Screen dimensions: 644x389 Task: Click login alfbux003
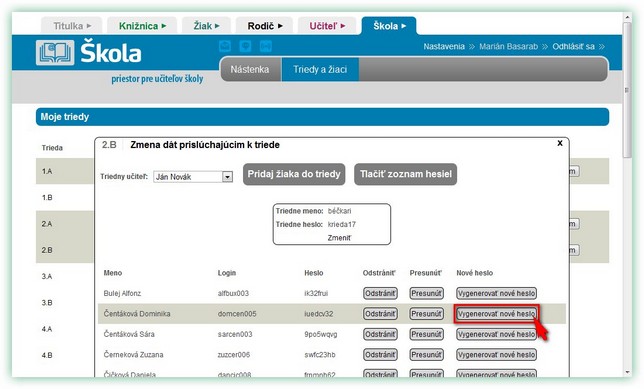pos(233,293)
